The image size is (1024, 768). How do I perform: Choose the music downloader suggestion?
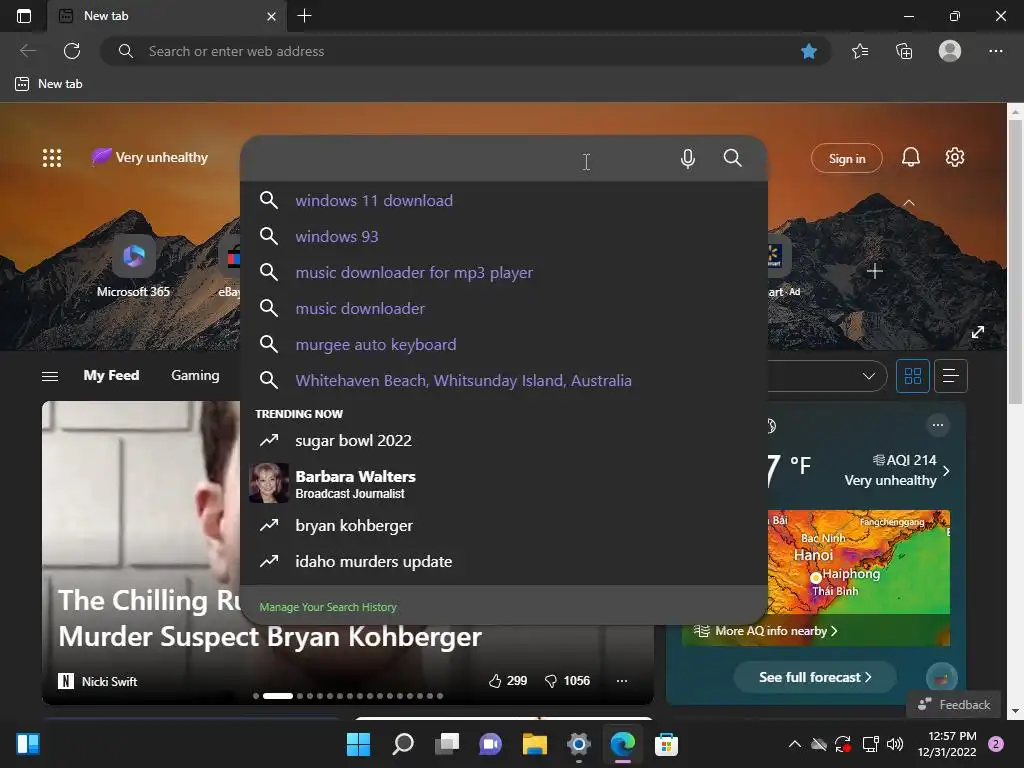(x=504, y=308)
